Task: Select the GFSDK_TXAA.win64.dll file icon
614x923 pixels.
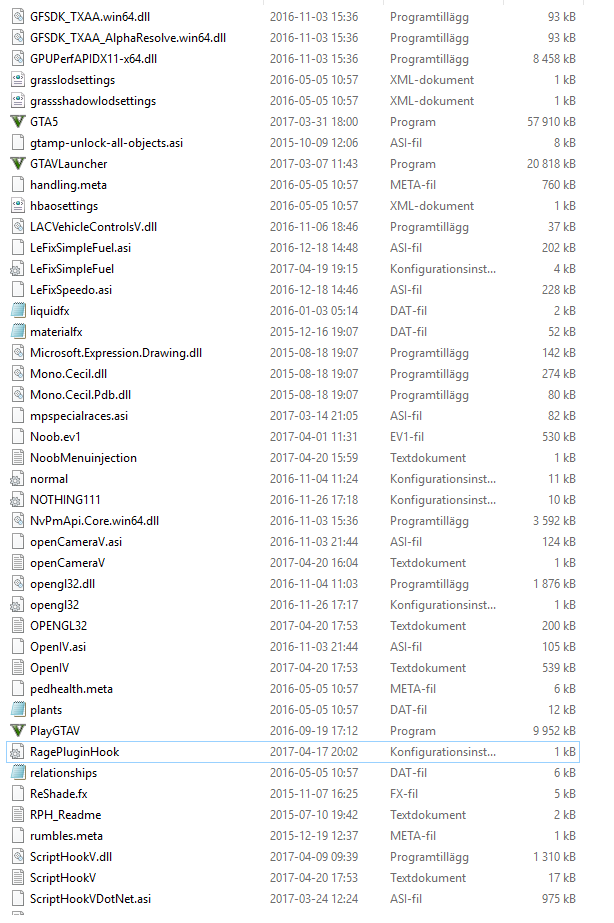Action: (x=18, y=16)
